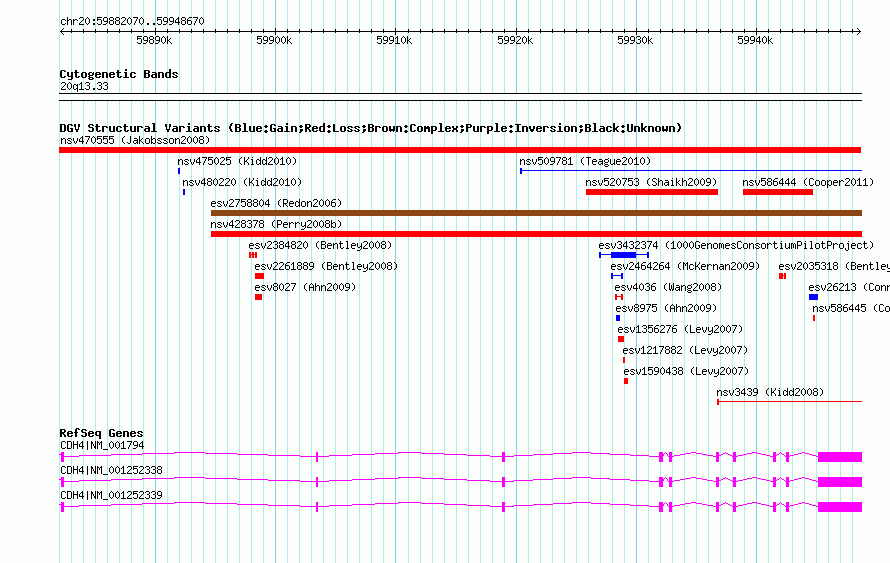Click the 20q13.33 band label

[84, 86]
